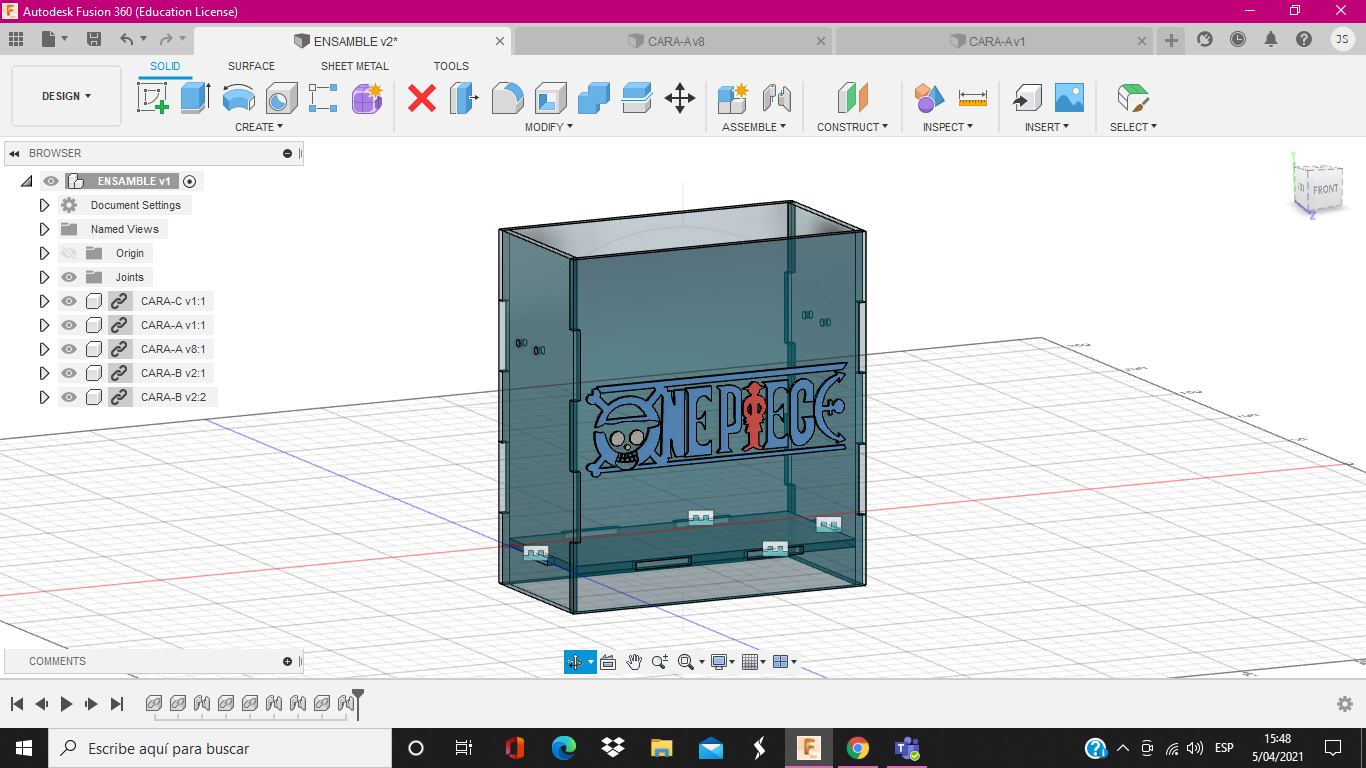Click the Joint tool icon
Viewport: 1366px width, 768px height.
tap(777, 98)
